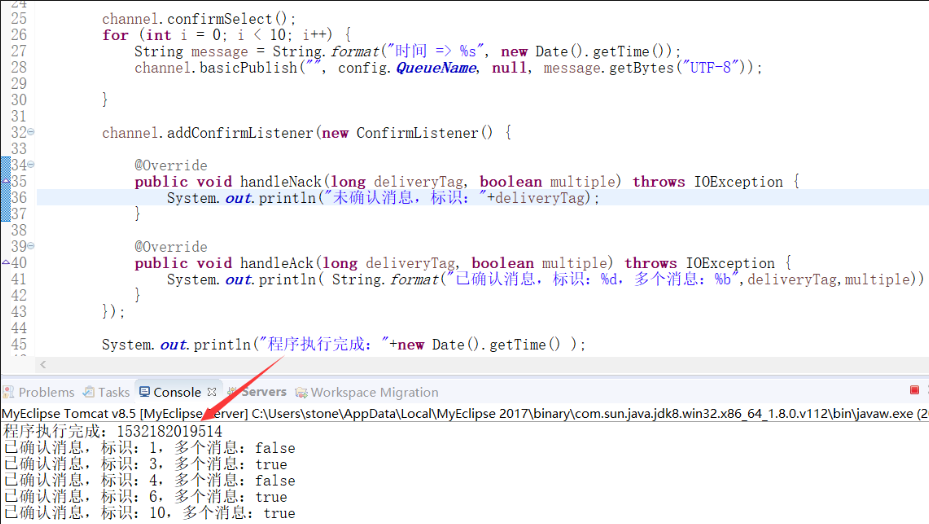Image resolution: width=929 pixels, height=524 pixels.
Task: Collapse the code fold at line 32
Action: click(x=31, y=132)
